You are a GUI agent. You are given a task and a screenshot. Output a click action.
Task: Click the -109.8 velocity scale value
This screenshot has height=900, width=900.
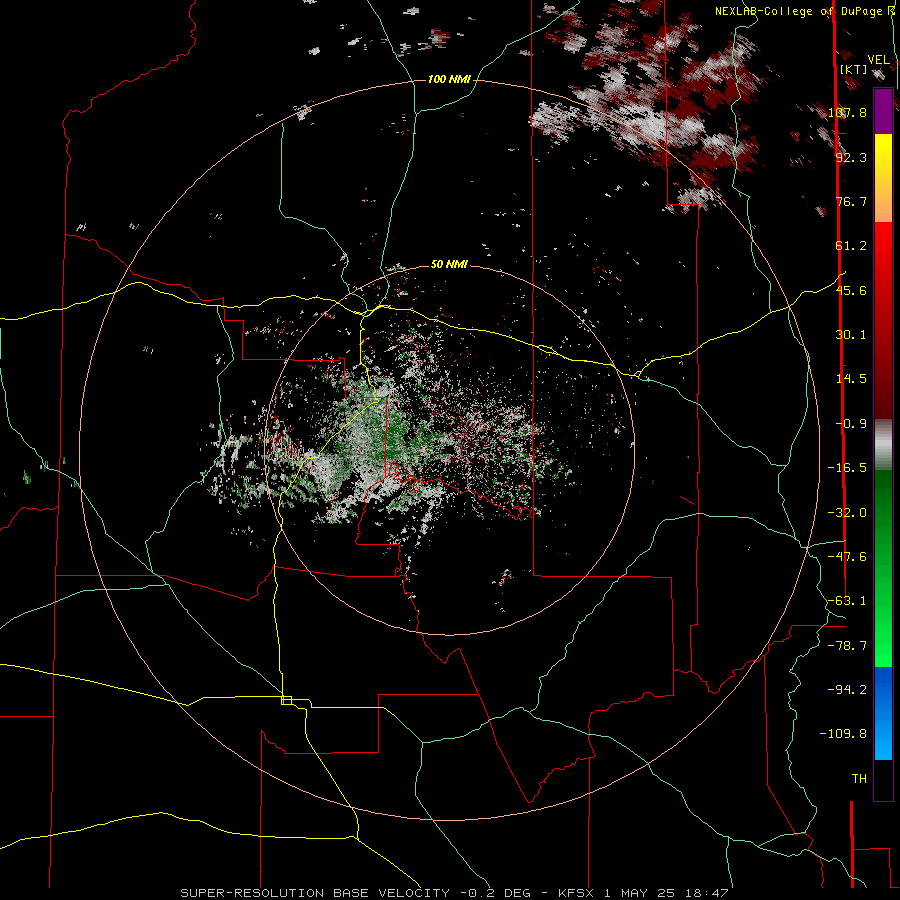[x=843, y=734]
